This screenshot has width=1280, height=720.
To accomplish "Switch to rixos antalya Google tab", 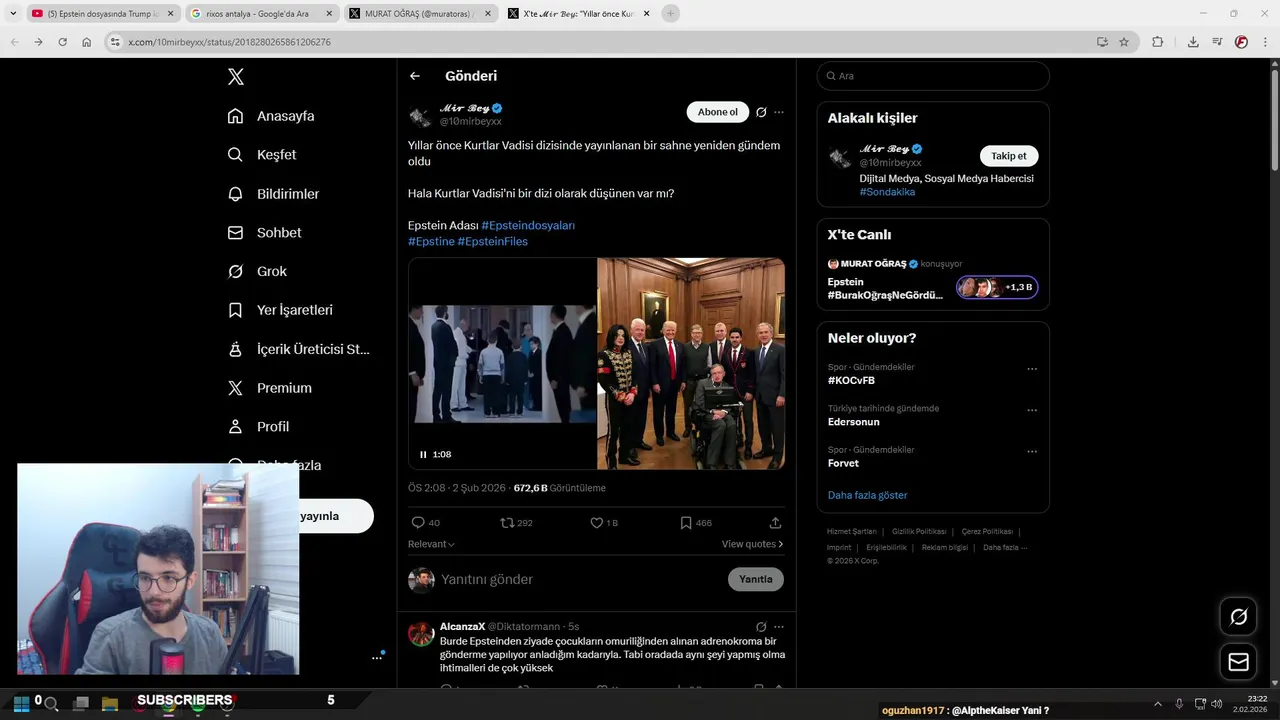I will 263,14.
